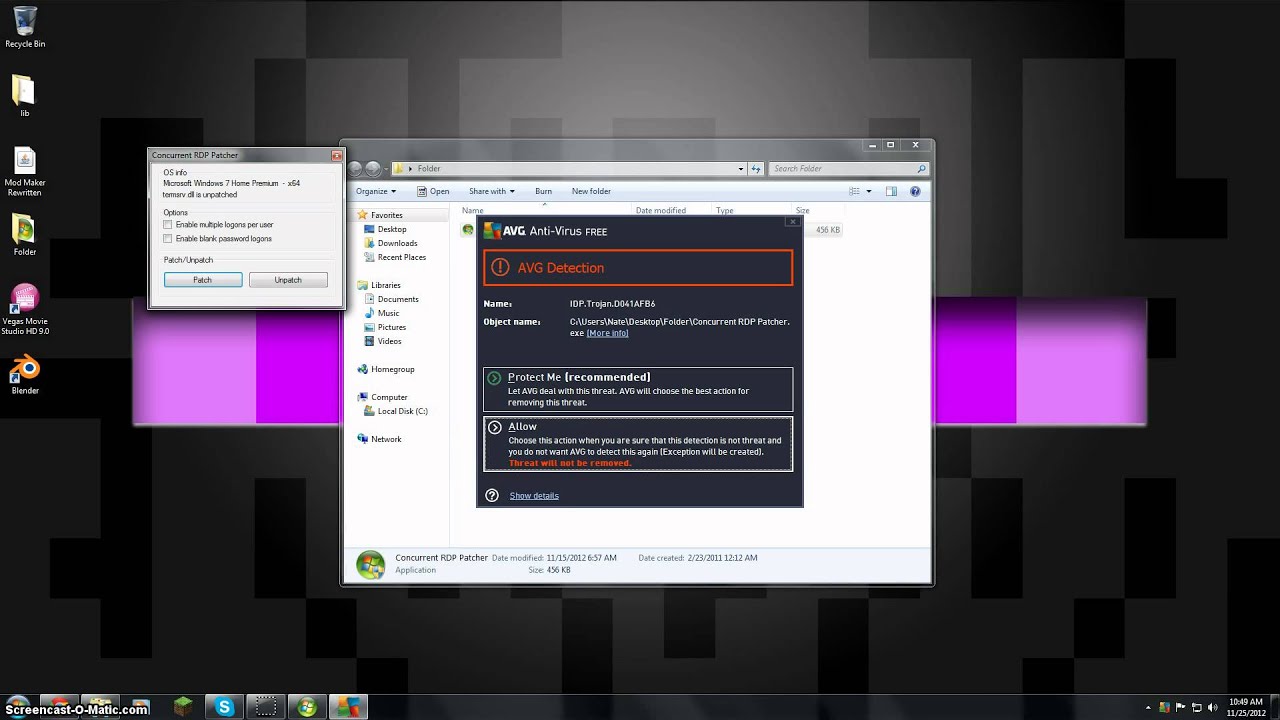Image resolution: width=1280 pixels, height=720 pixels.
Task: Select the Concurrent RDP Patcher file icon
Action: click(467, 230)
